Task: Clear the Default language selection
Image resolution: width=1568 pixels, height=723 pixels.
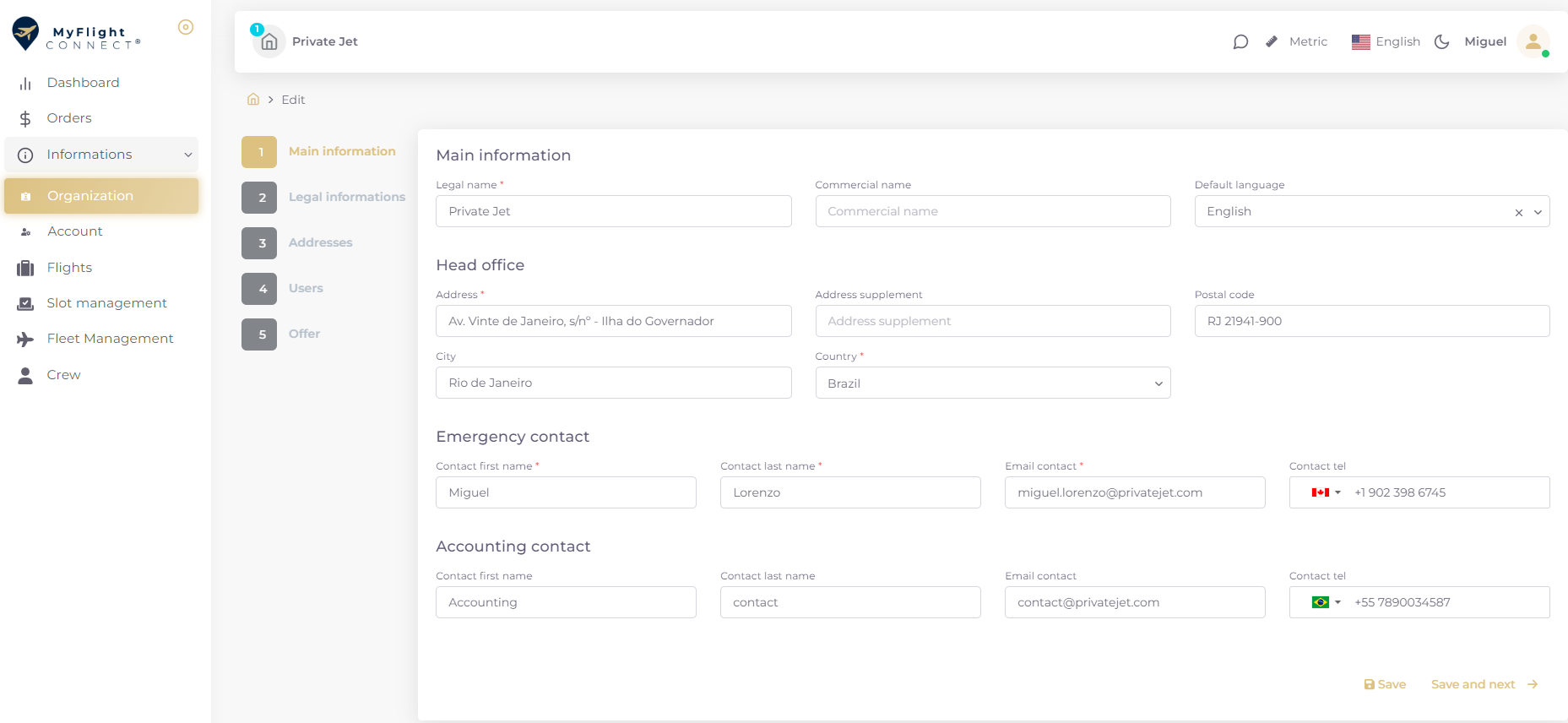Action: (x=1518, y=213)
